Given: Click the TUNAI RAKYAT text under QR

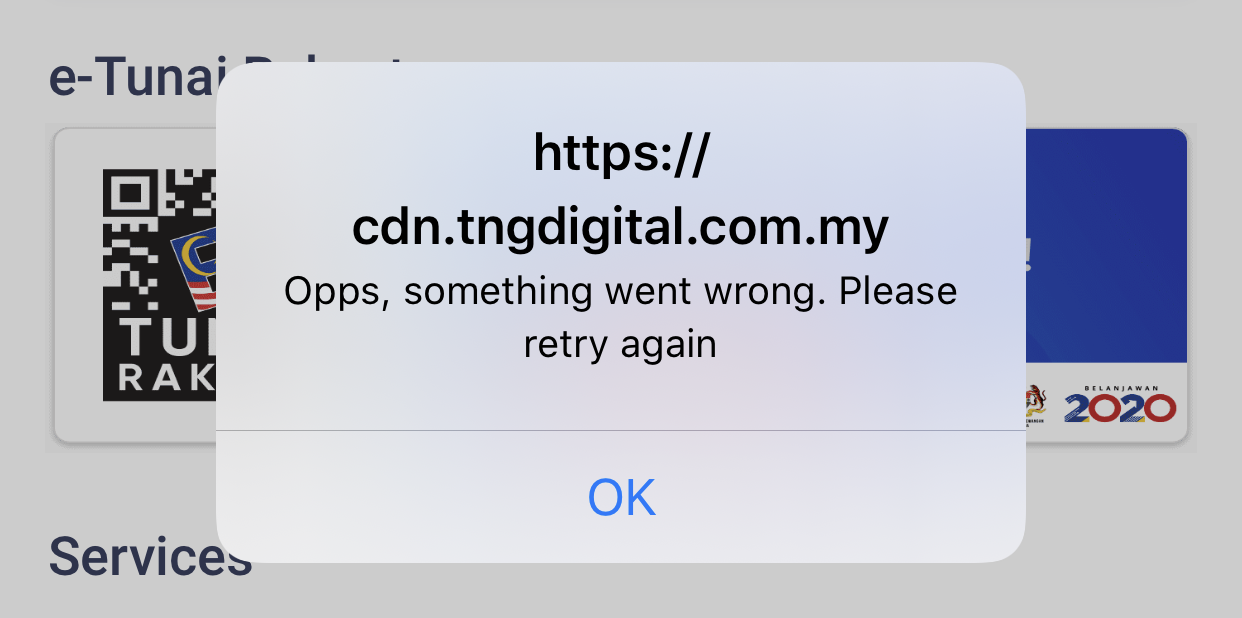Looking at the screenshot, I should [x=167, y=358].
